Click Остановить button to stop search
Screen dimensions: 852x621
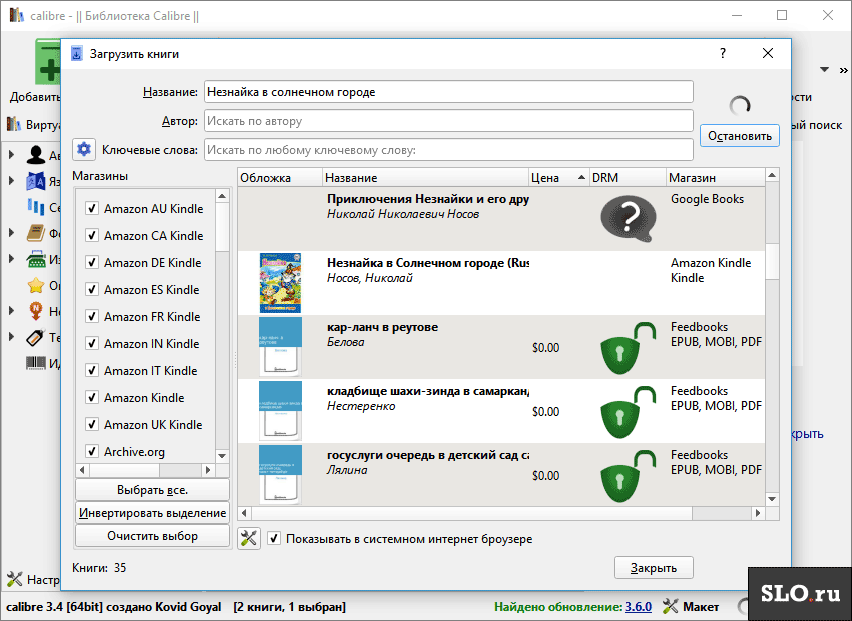pos(740,136)
